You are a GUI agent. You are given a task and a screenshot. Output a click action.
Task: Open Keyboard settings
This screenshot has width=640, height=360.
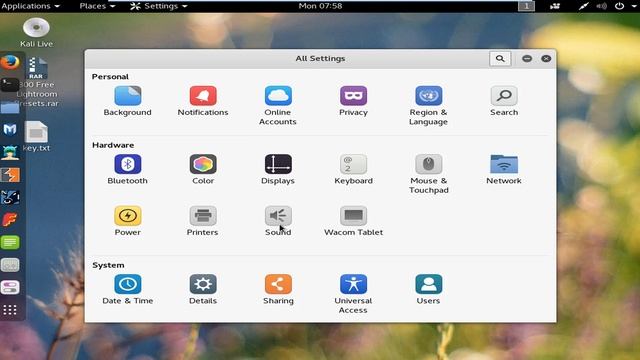coord(353,169)
